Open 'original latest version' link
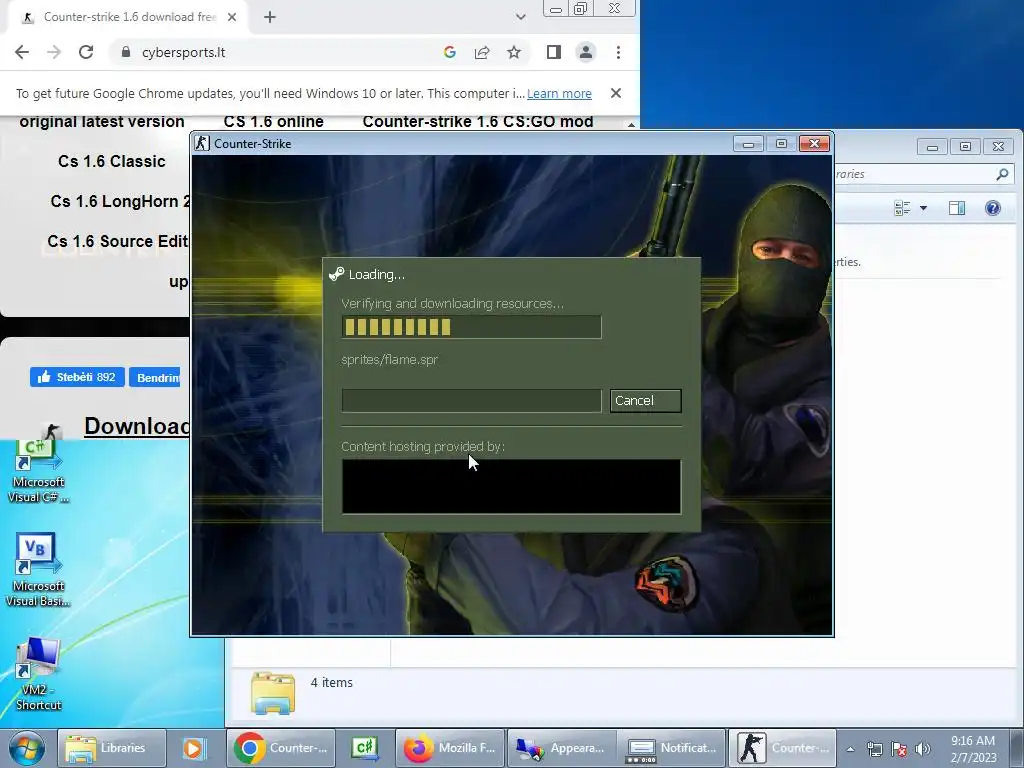Image resolution: width=1024 pixels, height=768 pixels. point(102,121)
